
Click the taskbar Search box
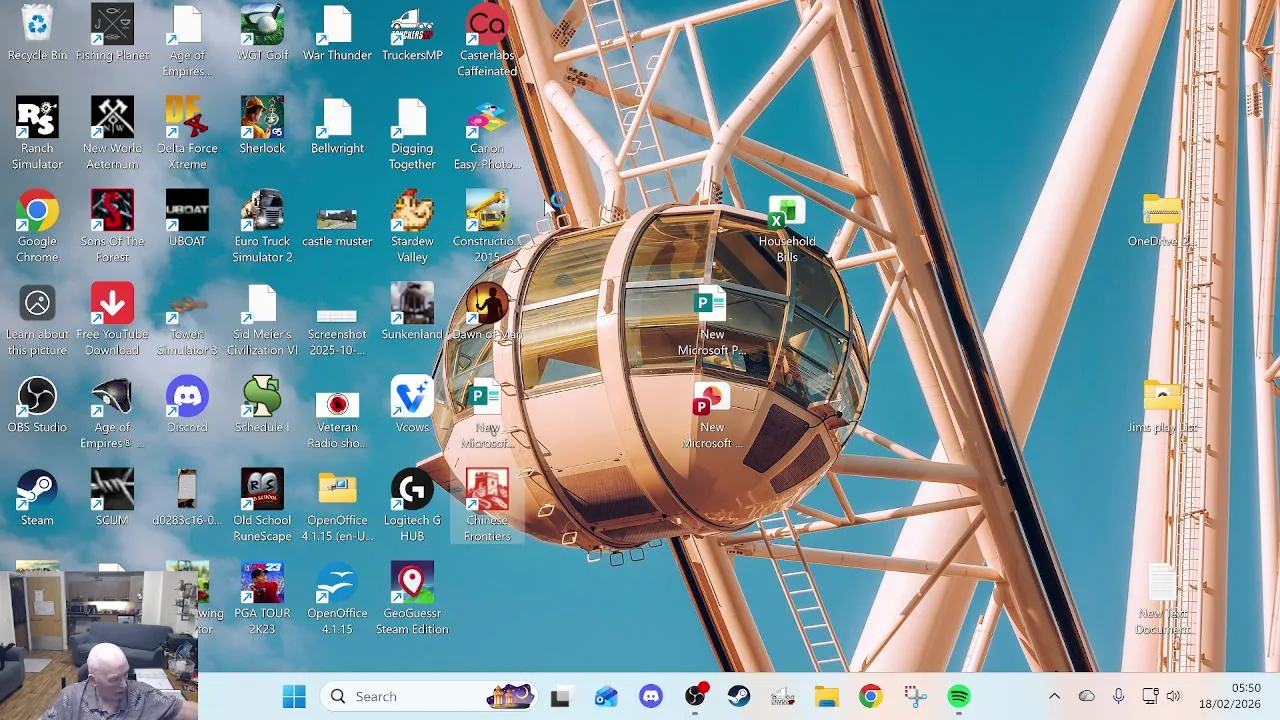[428, 696]
